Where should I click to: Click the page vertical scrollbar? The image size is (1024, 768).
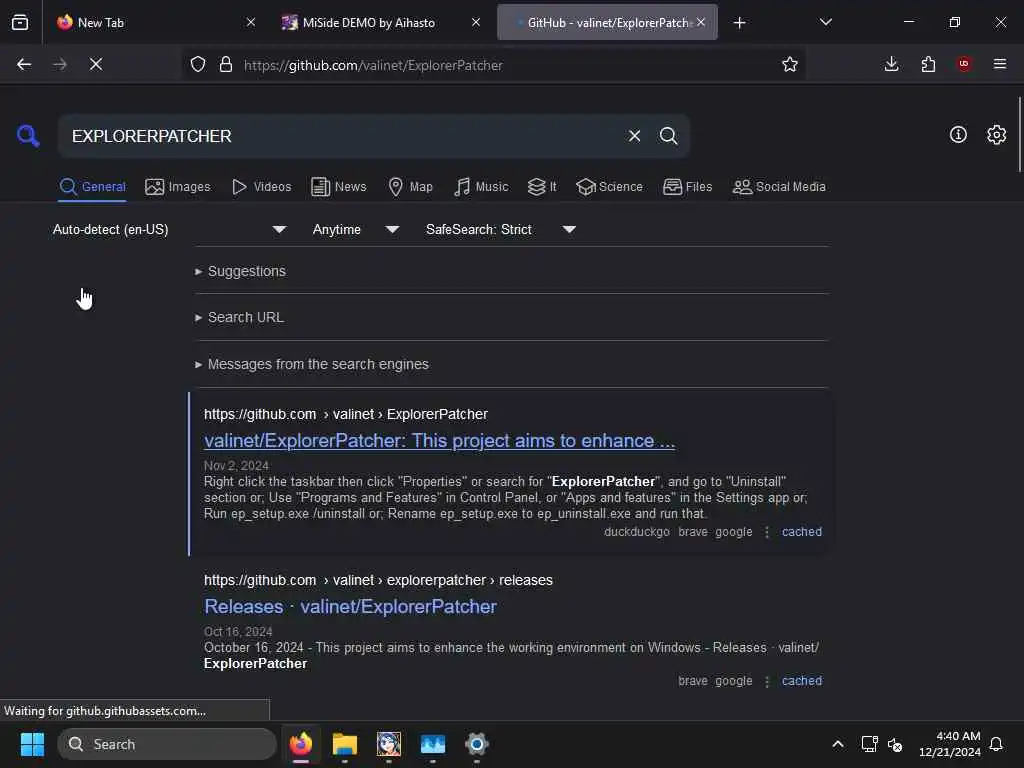click(1019, 135)
